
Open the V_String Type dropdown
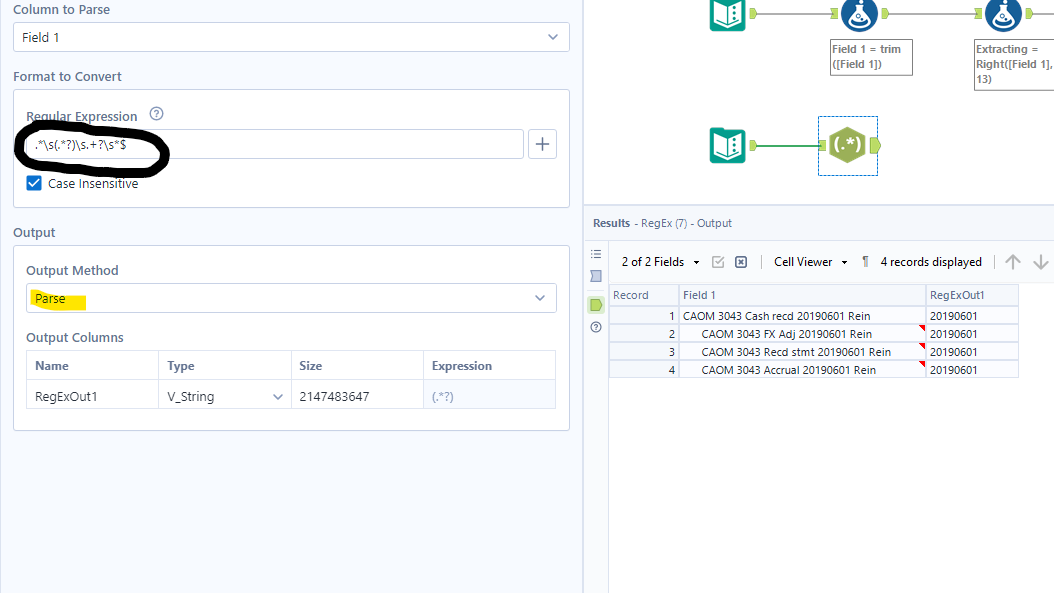(x=224, y=396)
